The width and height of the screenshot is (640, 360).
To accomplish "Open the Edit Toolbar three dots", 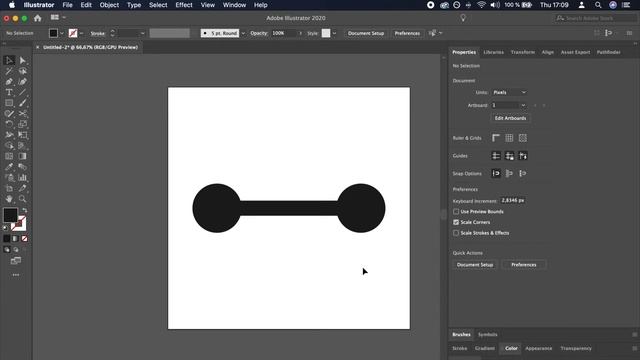I will (16, 275).
